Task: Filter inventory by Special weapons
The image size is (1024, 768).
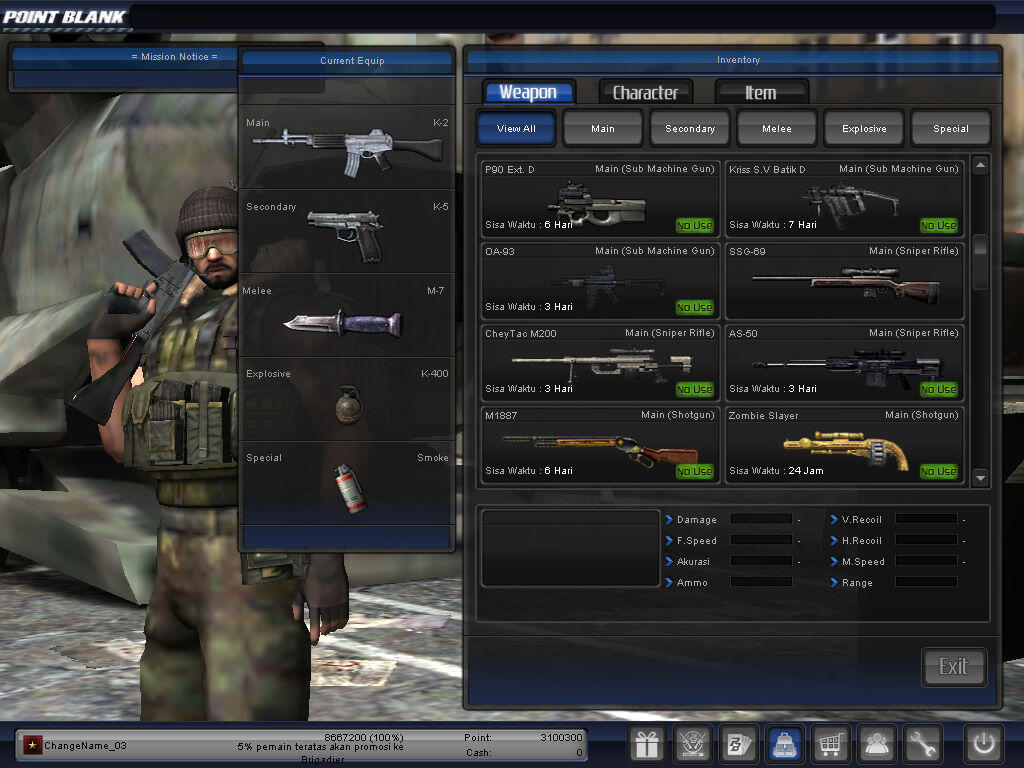Action: click(x=951, y=128)
